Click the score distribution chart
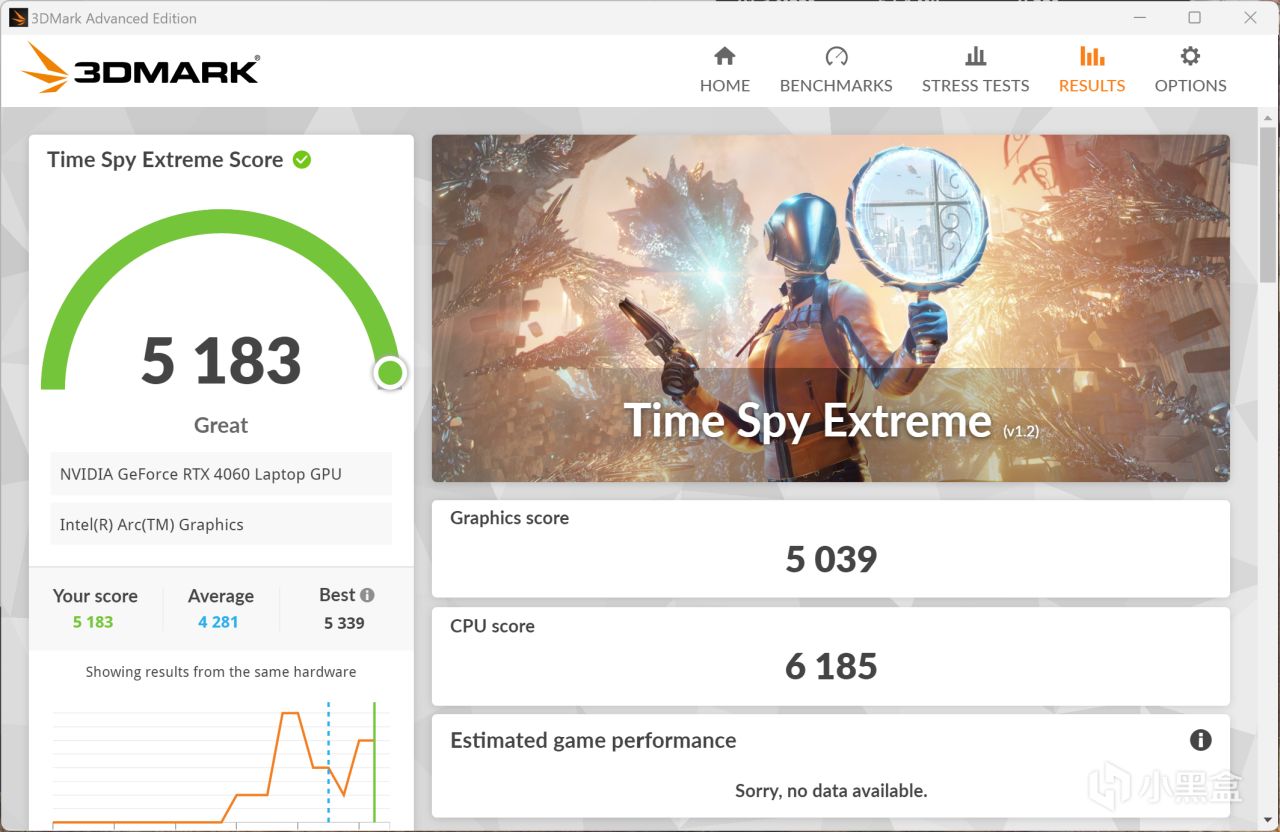The width and height of the screenshot is (1280, 832). point(220,763)
